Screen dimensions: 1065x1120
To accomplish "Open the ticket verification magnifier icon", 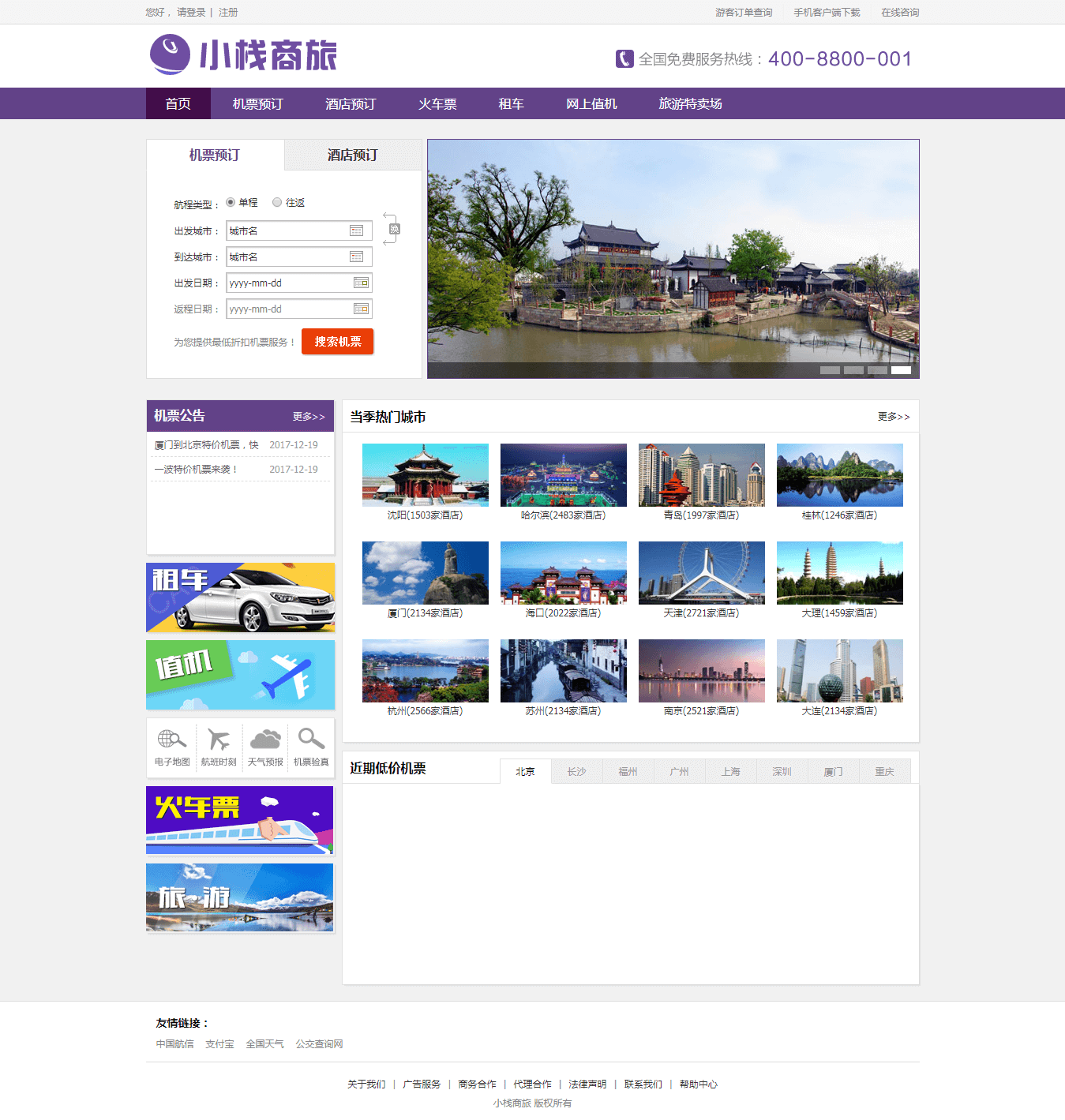I will tap(311, 740).
